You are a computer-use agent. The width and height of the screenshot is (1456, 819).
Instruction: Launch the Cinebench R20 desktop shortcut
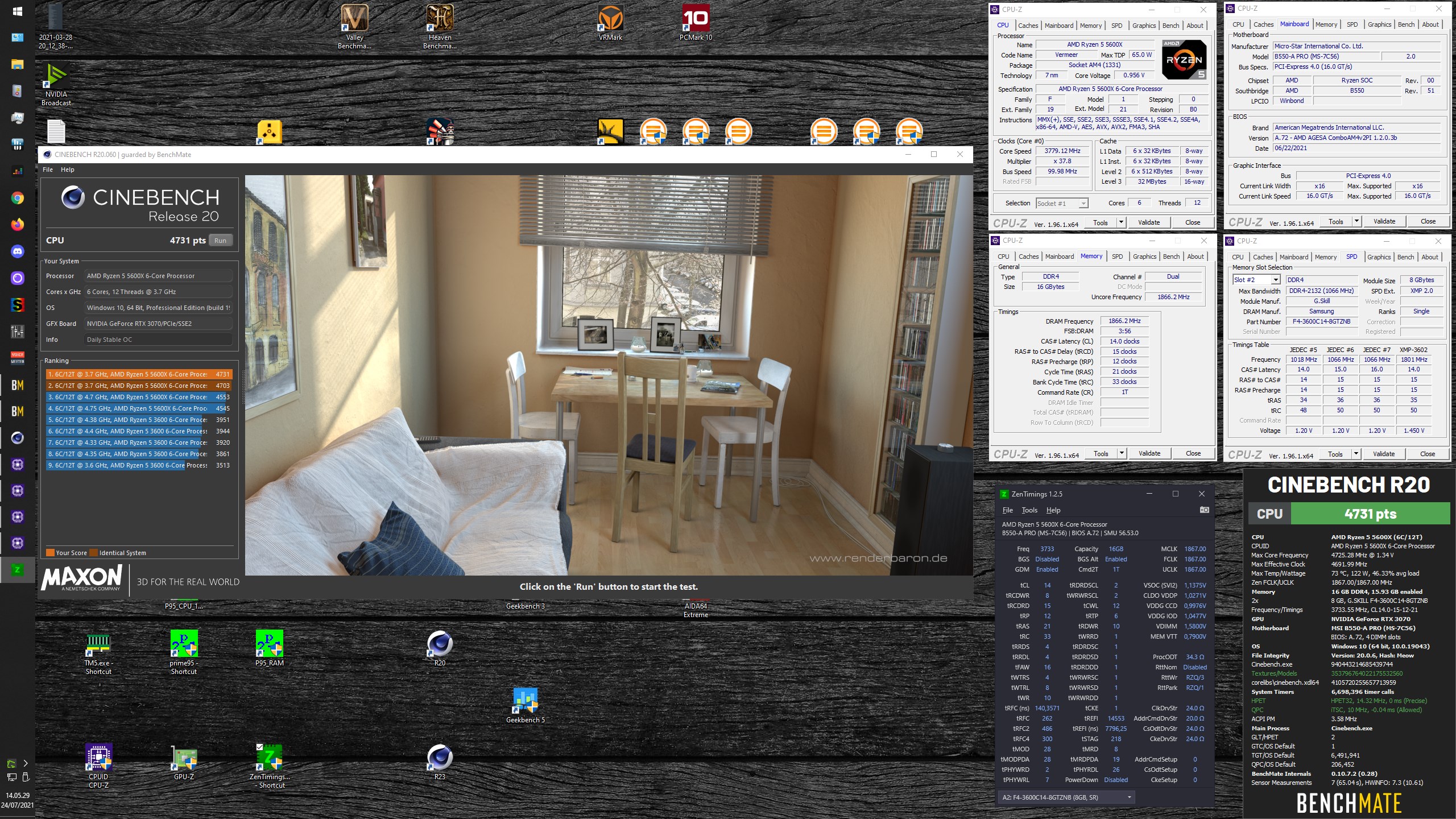coord(440,648)
